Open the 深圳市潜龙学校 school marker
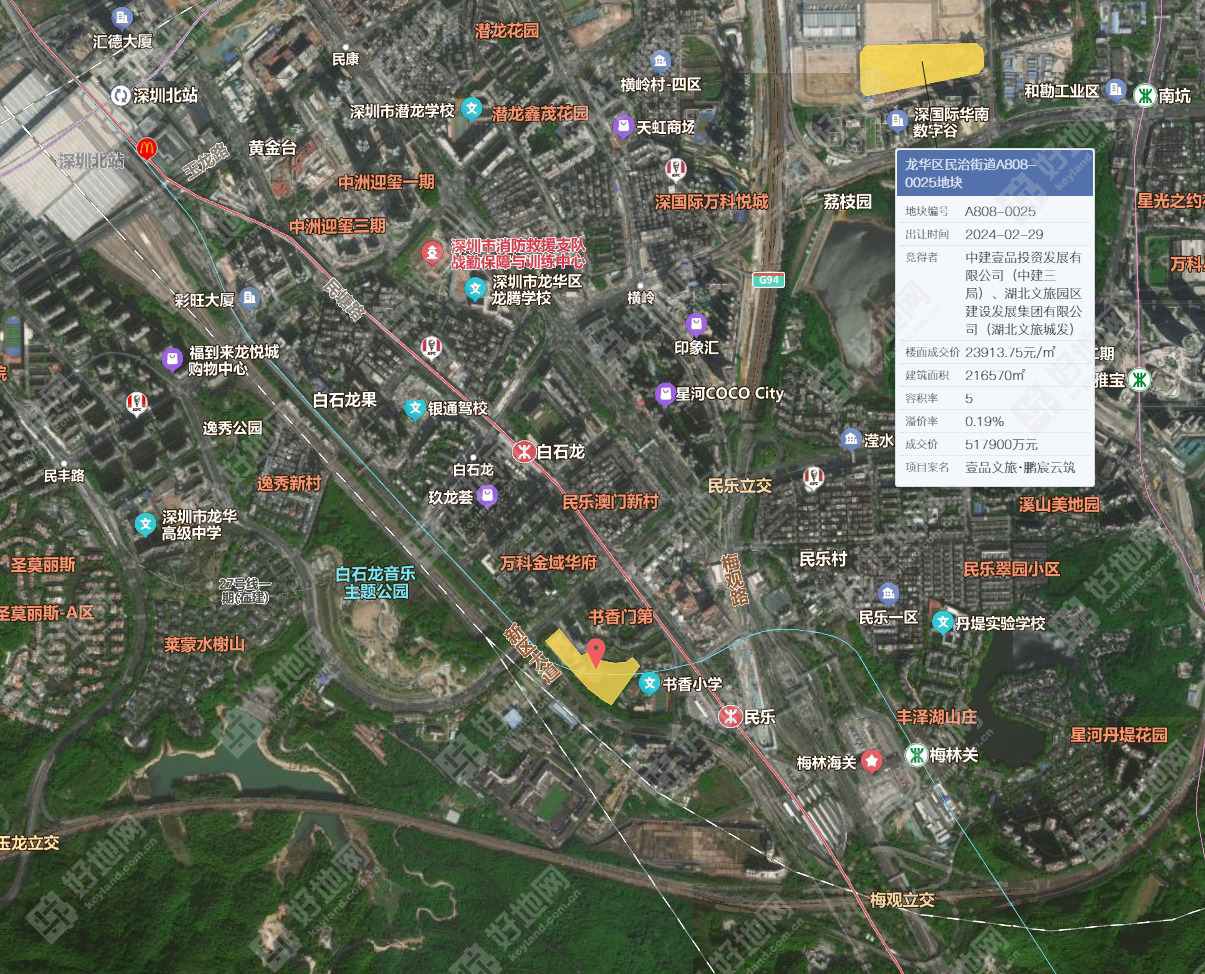This screenshot has width=1205, height=974. [472, 110]
